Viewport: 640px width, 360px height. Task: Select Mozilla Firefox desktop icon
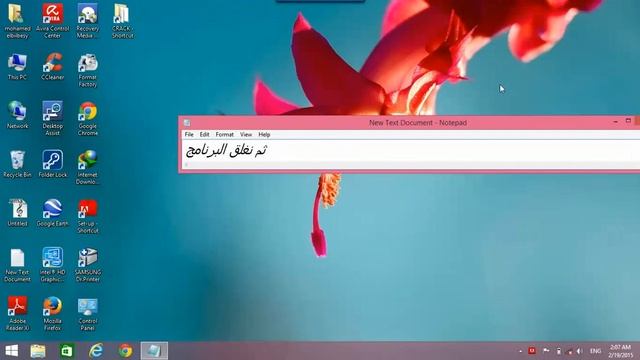pyautogui.click(x=53, y=313)
